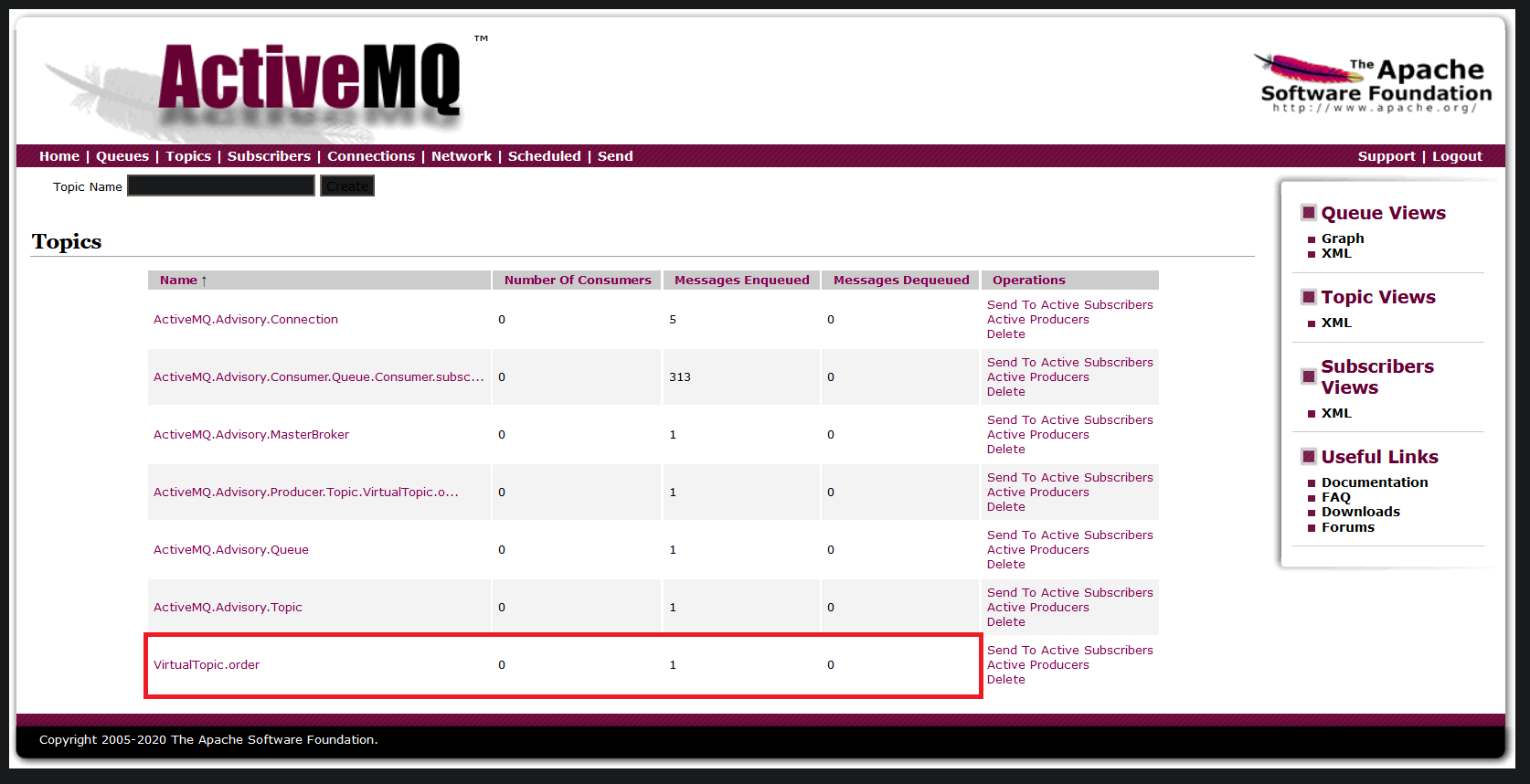Click the Messages Enqueued column header

coord(742,281)
